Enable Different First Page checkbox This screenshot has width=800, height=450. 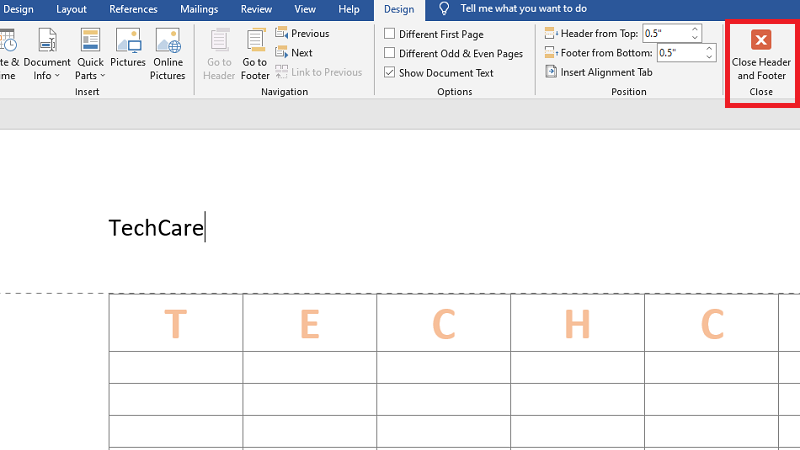pyautogui.click(x=390, y=34)
